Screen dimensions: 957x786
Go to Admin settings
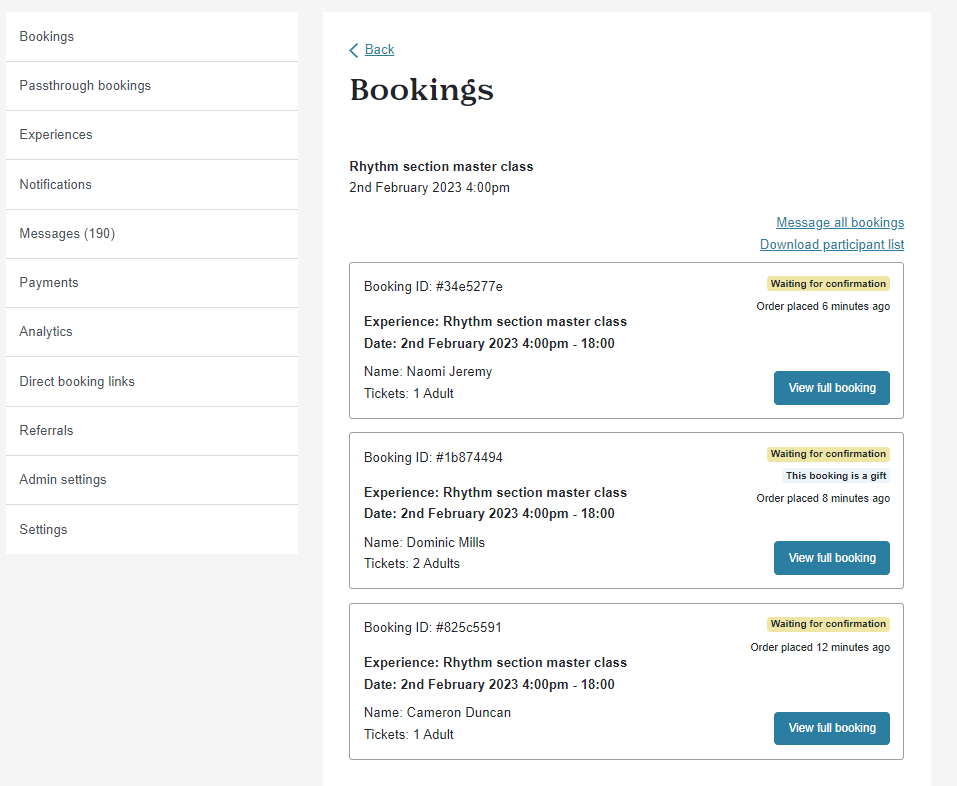point(152,480)
